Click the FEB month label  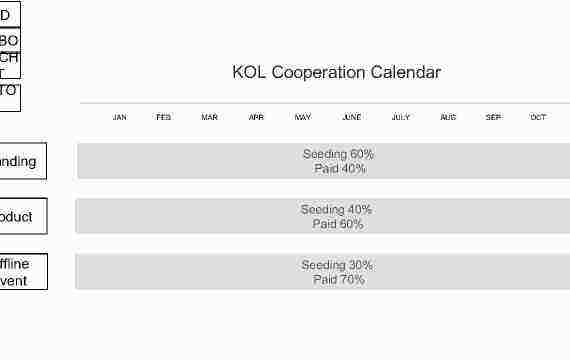click(164, 117)
